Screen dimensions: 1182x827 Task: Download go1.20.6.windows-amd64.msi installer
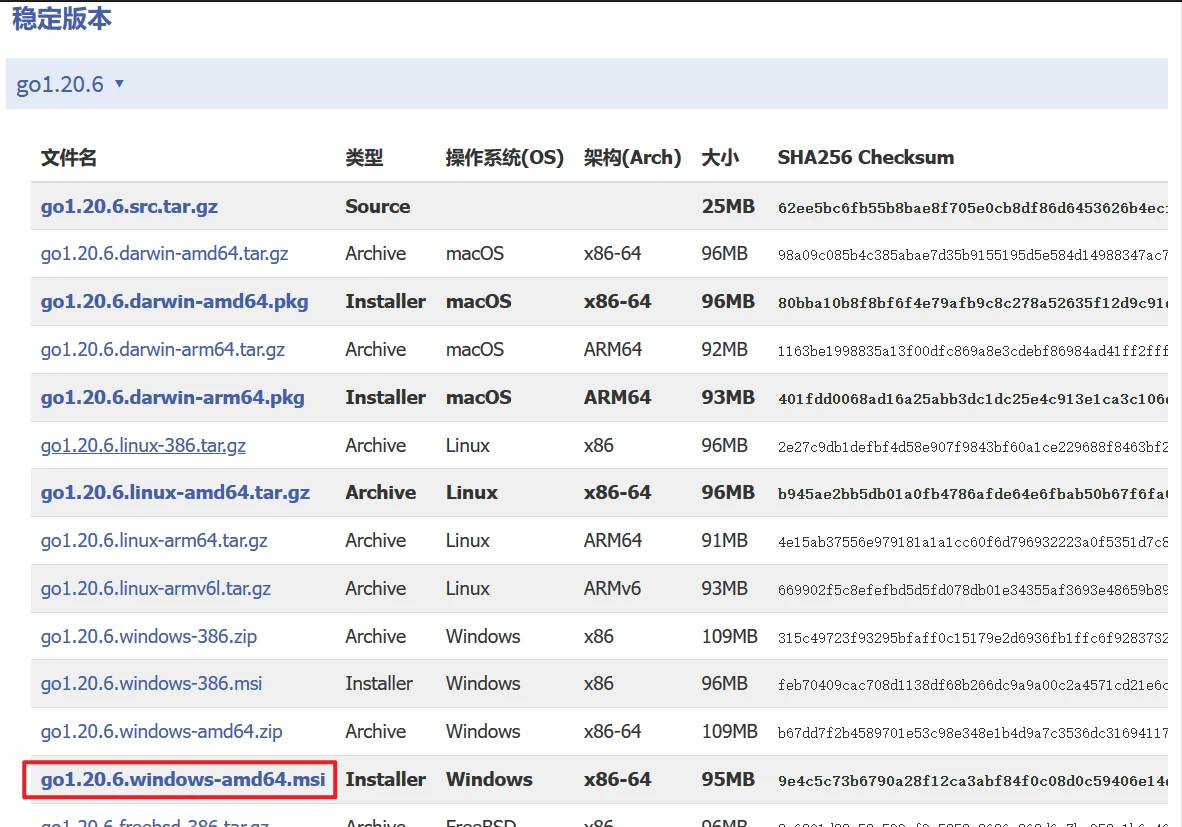[x=183, y=780]
